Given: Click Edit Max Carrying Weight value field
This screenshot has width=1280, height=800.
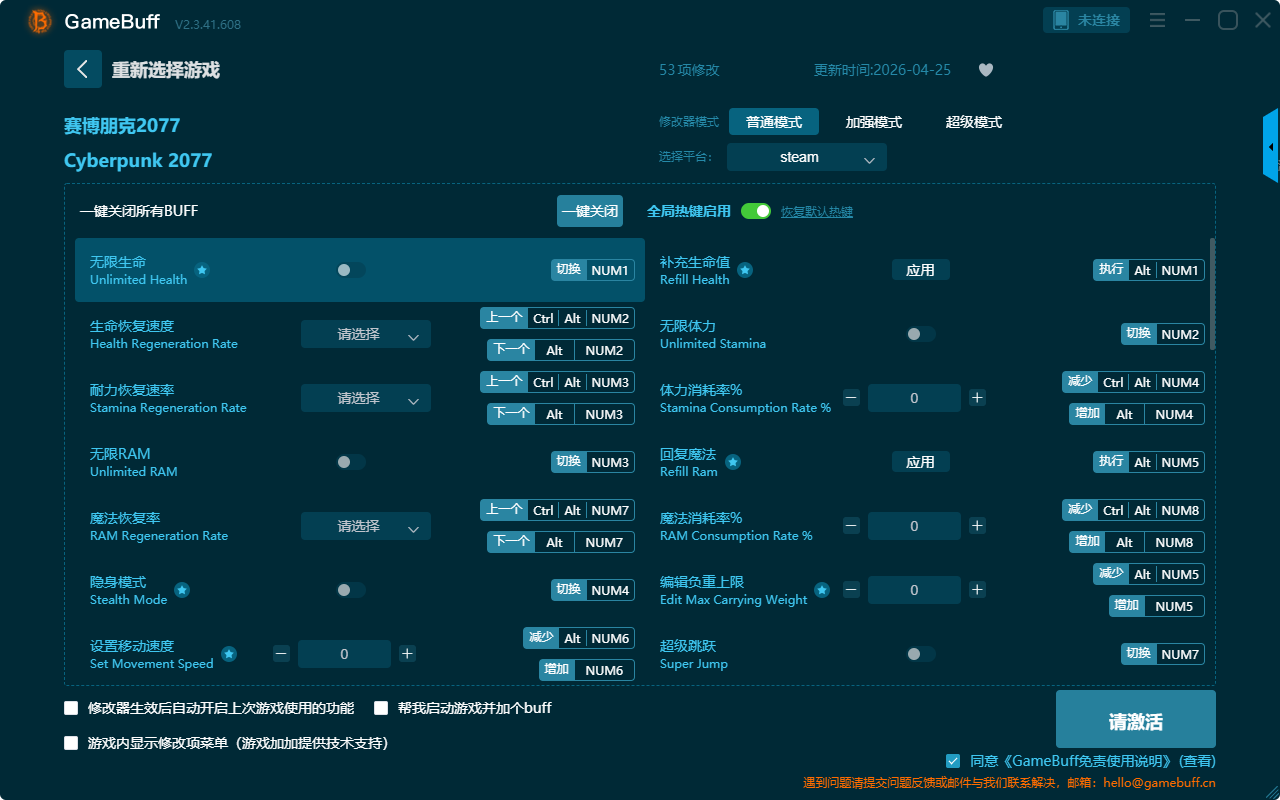Looking at the screenshot, I should [914, 590].
